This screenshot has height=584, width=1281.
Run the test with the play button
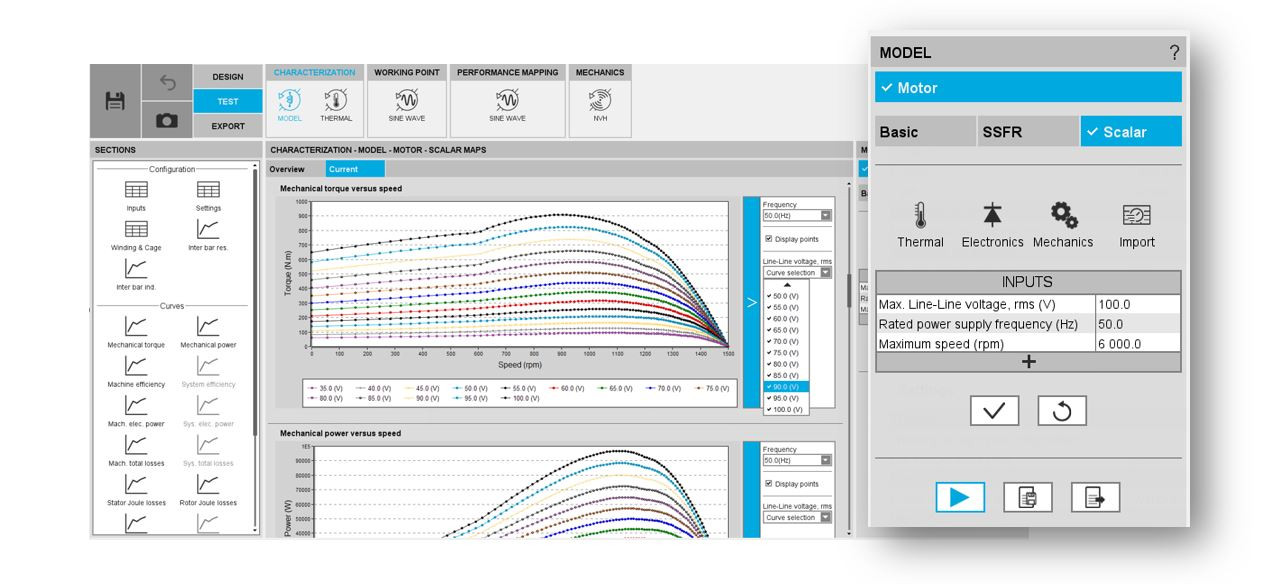(x=960, y=497)
